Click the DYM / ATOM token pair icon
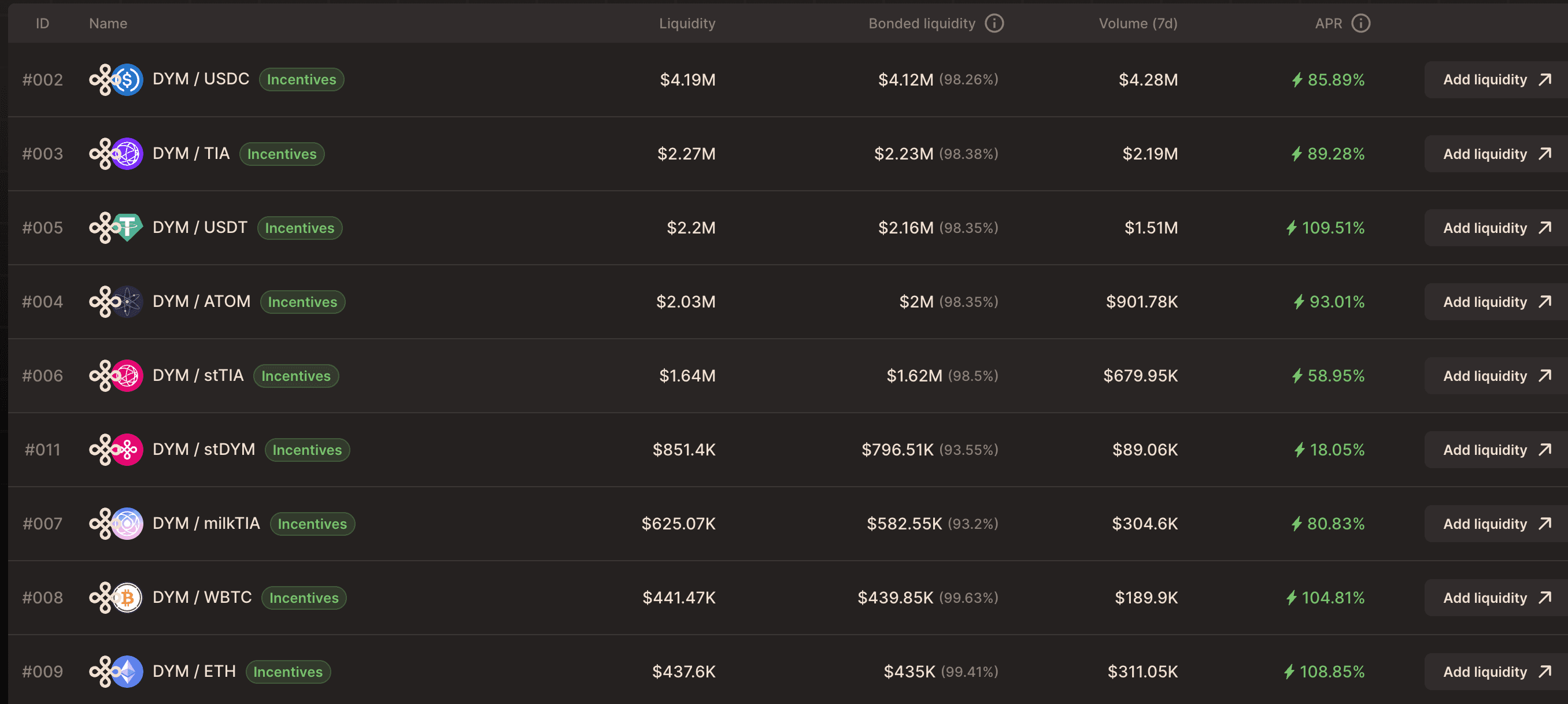The height and width of the screenshot is (704, 1568). click(x=116, y=302)
